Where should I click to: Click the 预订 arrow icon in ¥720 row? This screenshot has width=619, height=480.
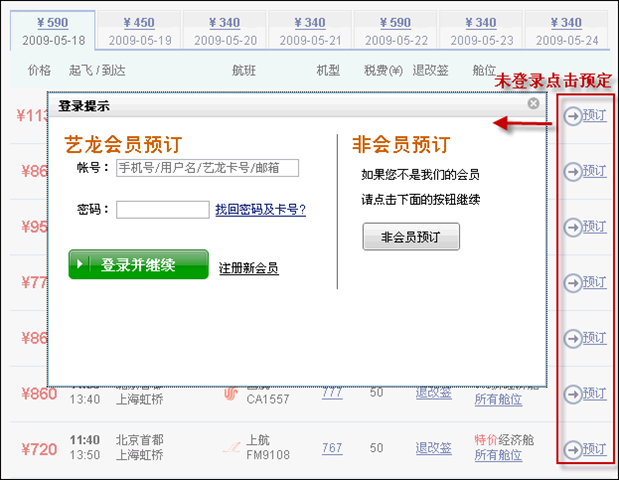coord(573,448)
